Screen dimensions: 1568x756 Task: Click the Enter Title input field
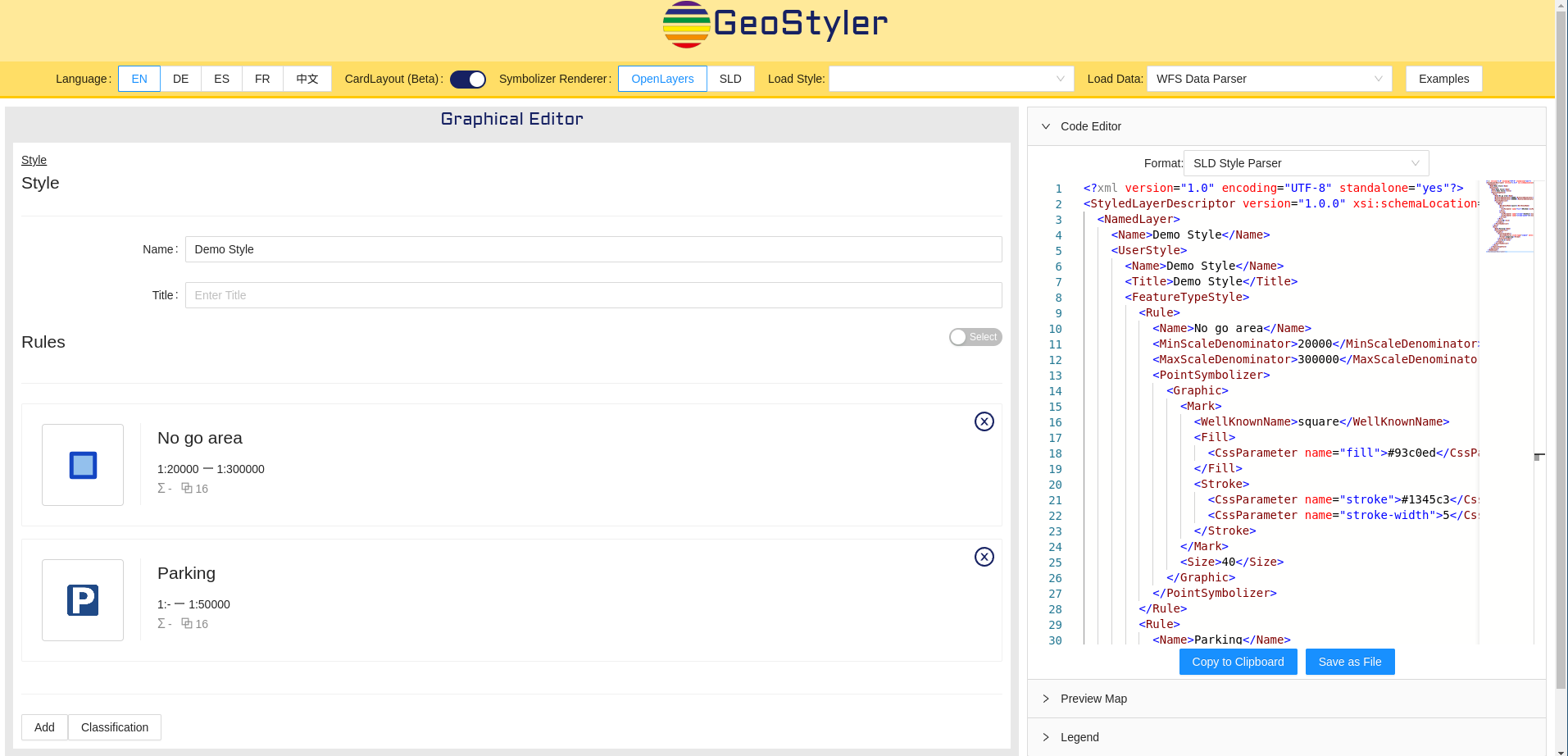[593, 295]
